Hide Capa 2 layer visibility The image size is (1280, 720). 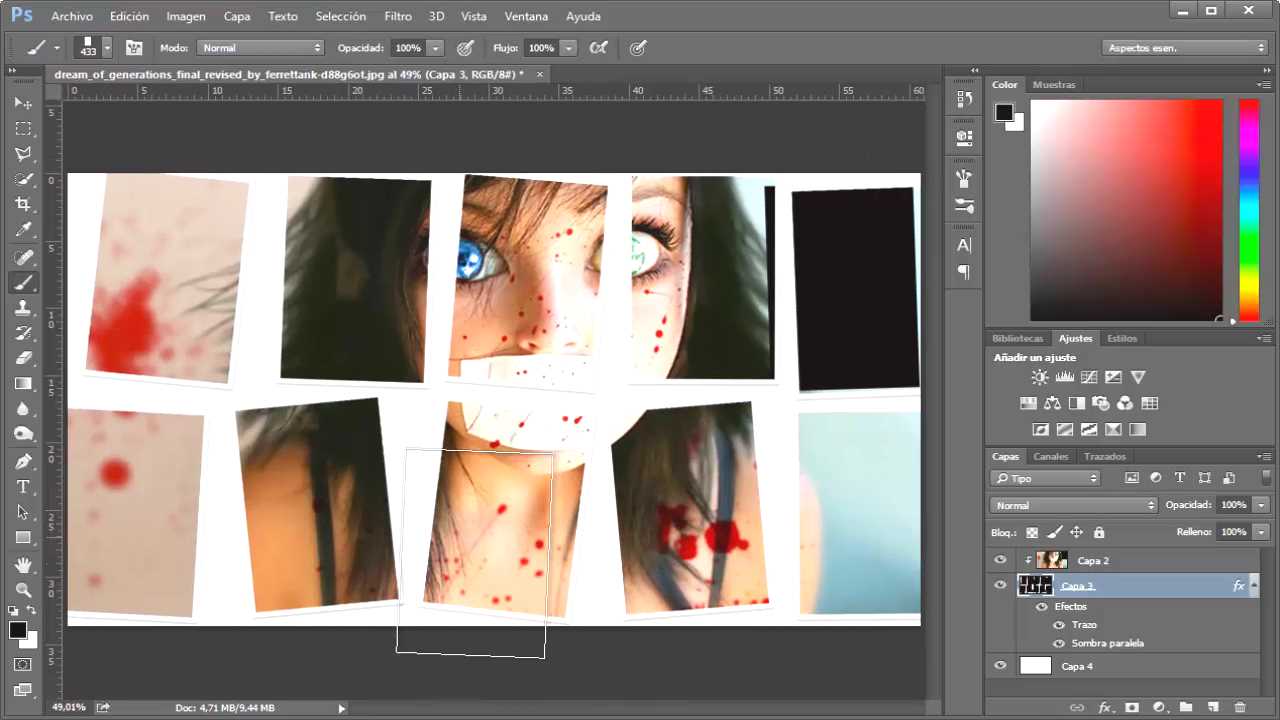pyautogui.click(x=1000, y=560)
